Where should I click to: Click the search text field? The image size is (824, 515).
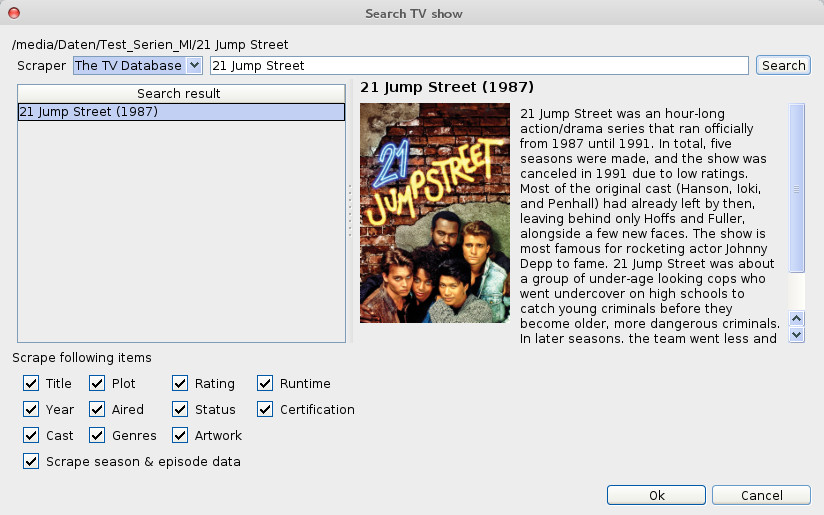[x=479, y=66]
